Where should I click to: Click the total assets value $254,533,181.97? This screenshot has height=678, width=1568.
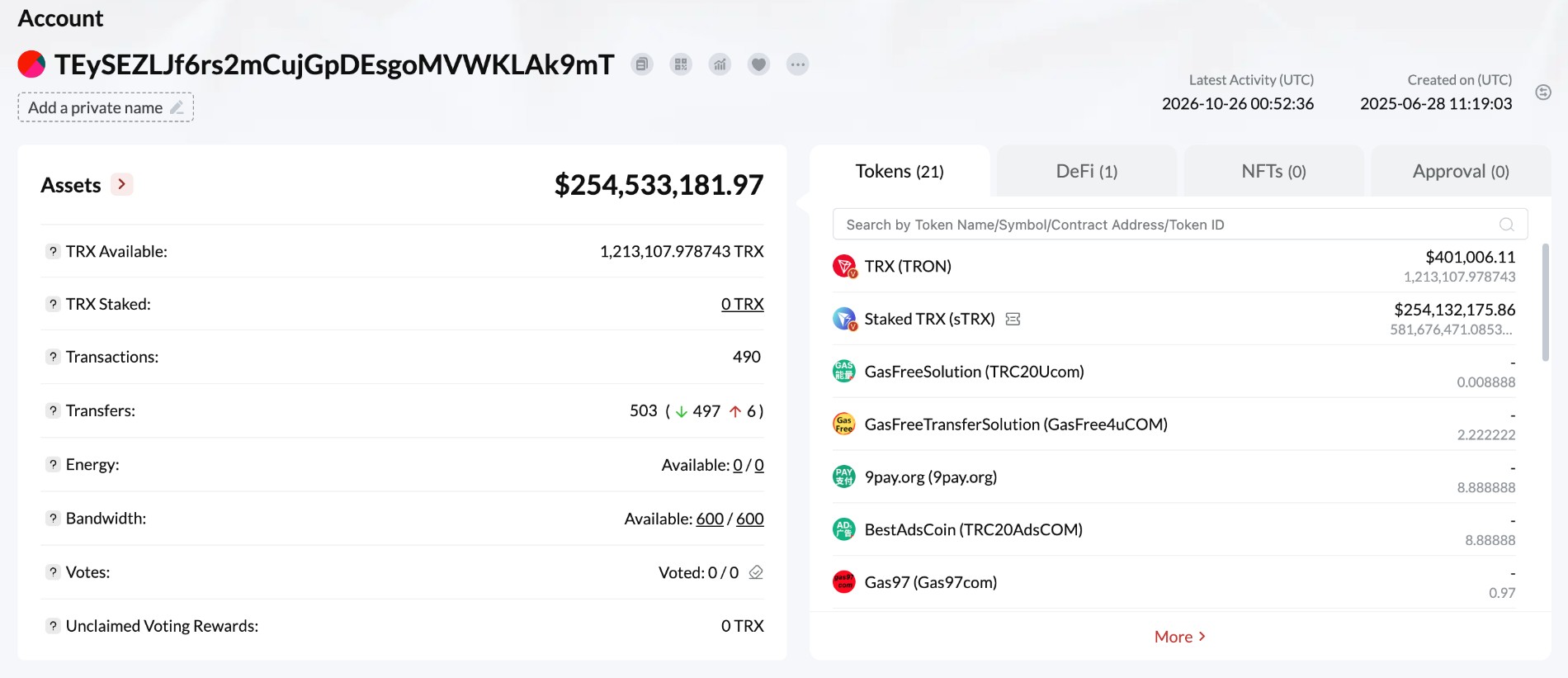(659, 185)
